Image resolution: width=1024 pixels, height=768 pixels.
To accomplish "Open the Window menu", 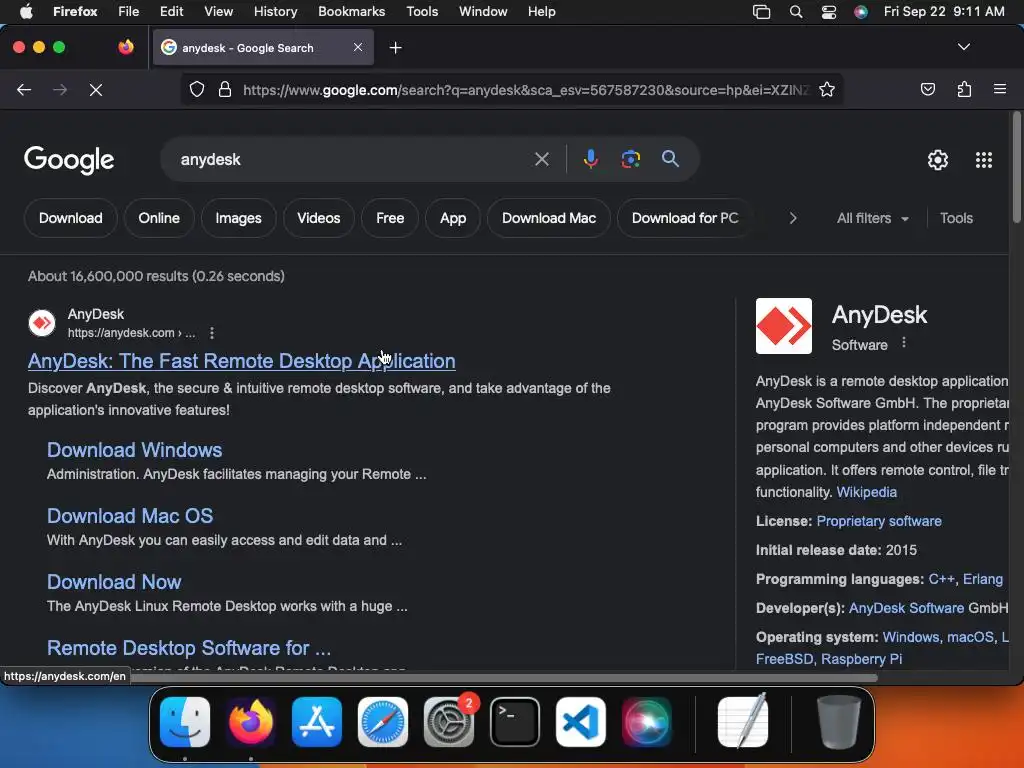I will pos(483,12).
